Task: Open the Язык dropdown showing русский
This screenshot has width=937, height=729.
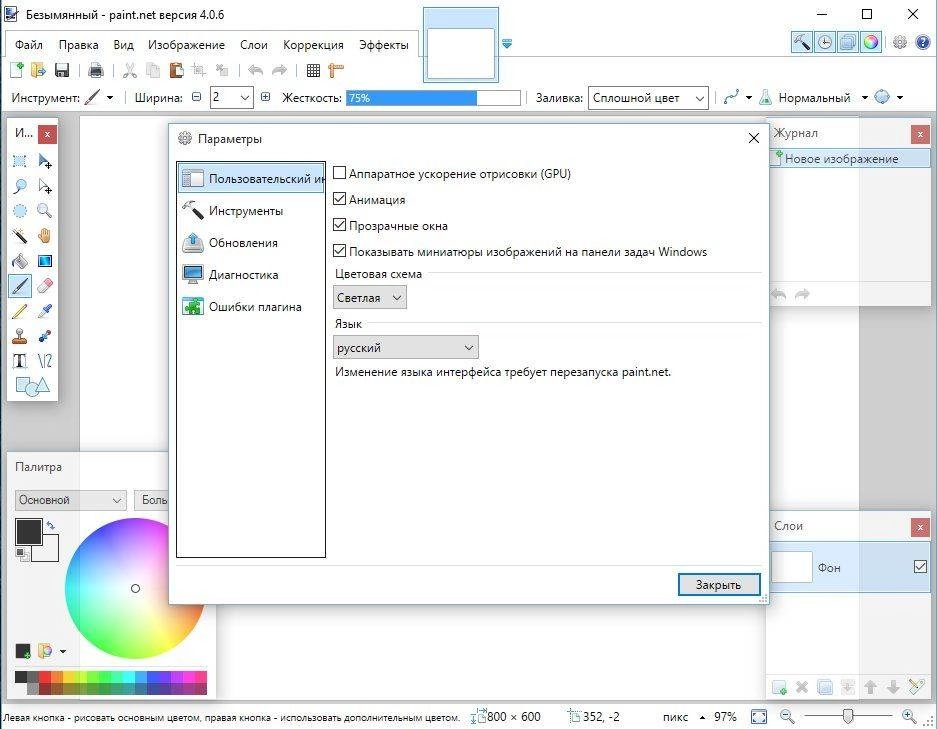Action: (x=406, y=347)
